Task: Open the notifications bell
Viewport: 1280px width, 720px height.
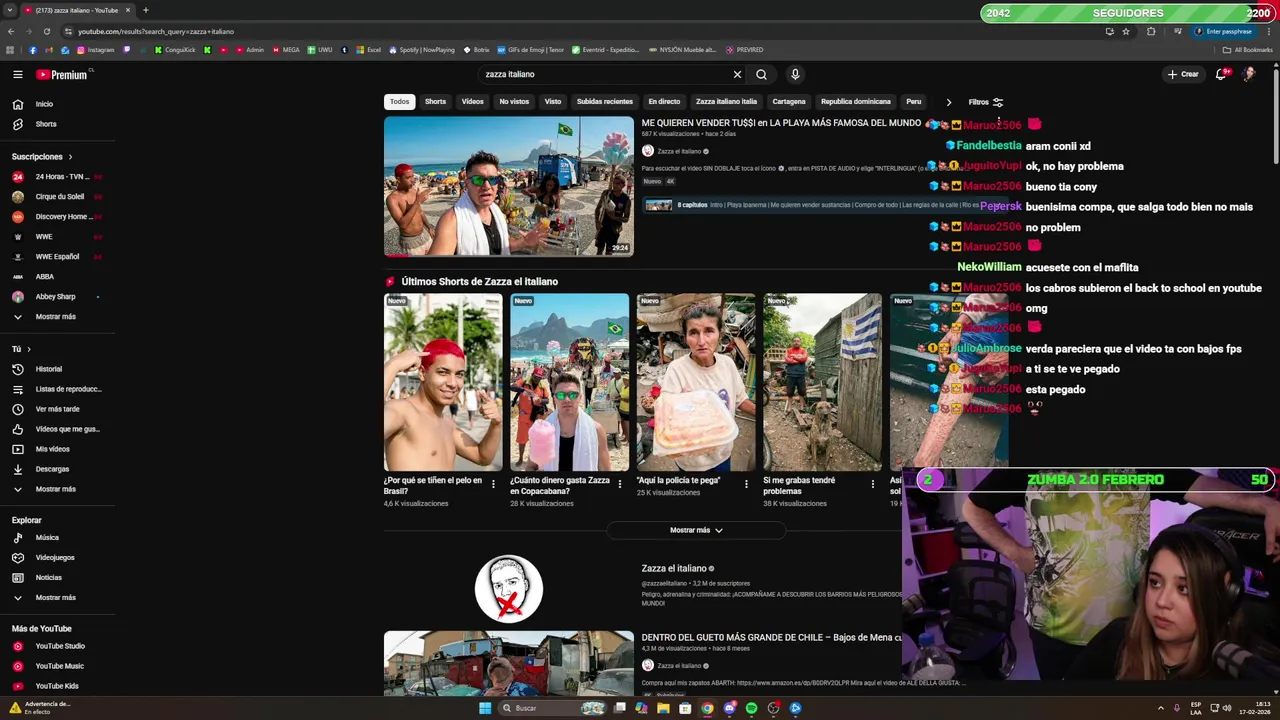Action: click(1221, 74)
